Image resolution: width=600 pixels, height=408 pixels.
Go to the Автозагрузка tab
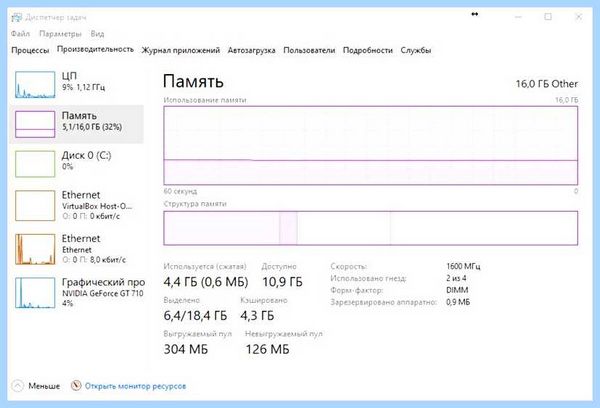click(251, 50)
